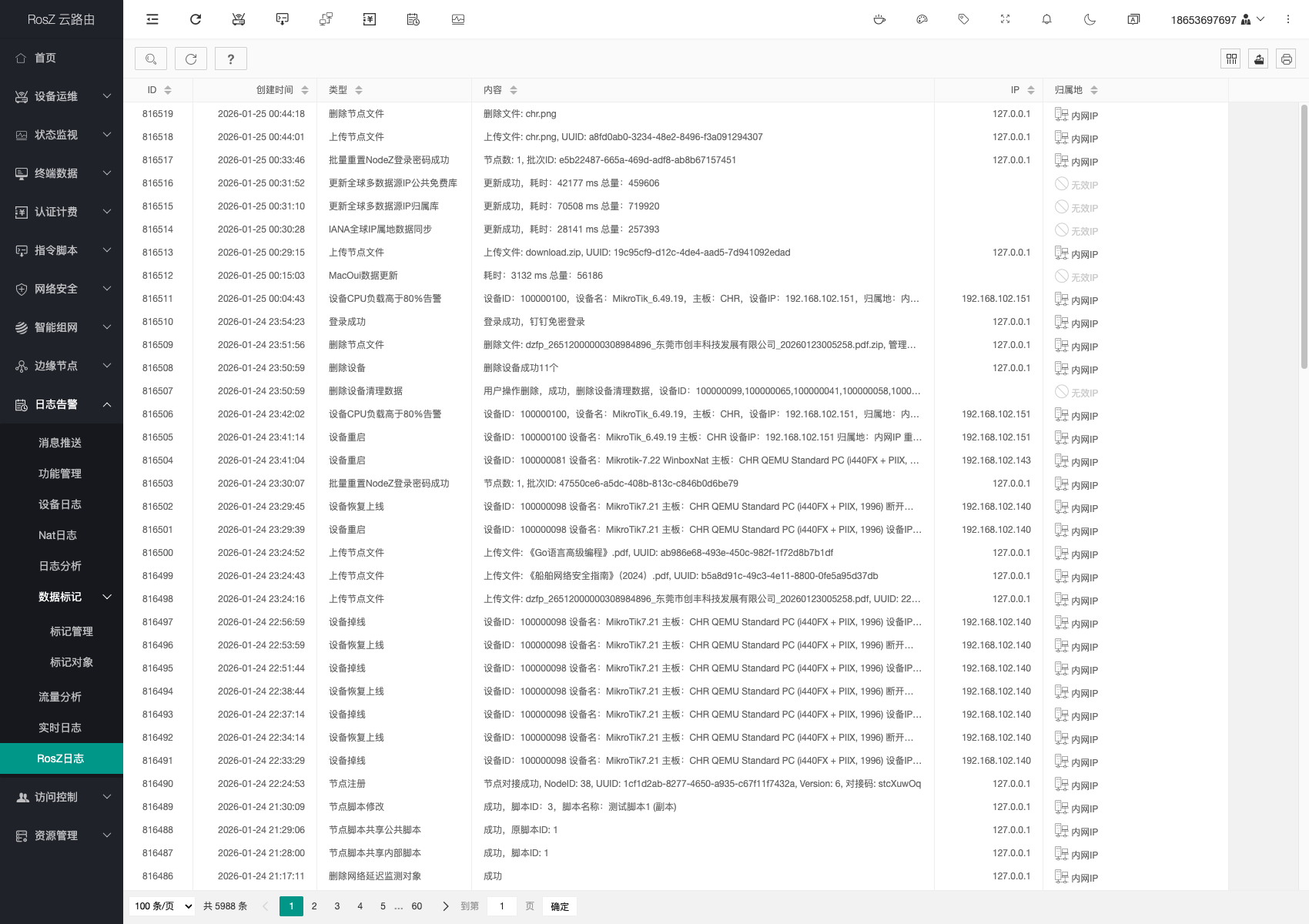1309x924 pixels.
Task: Open the column filter grid icon
Action: 1231,59
